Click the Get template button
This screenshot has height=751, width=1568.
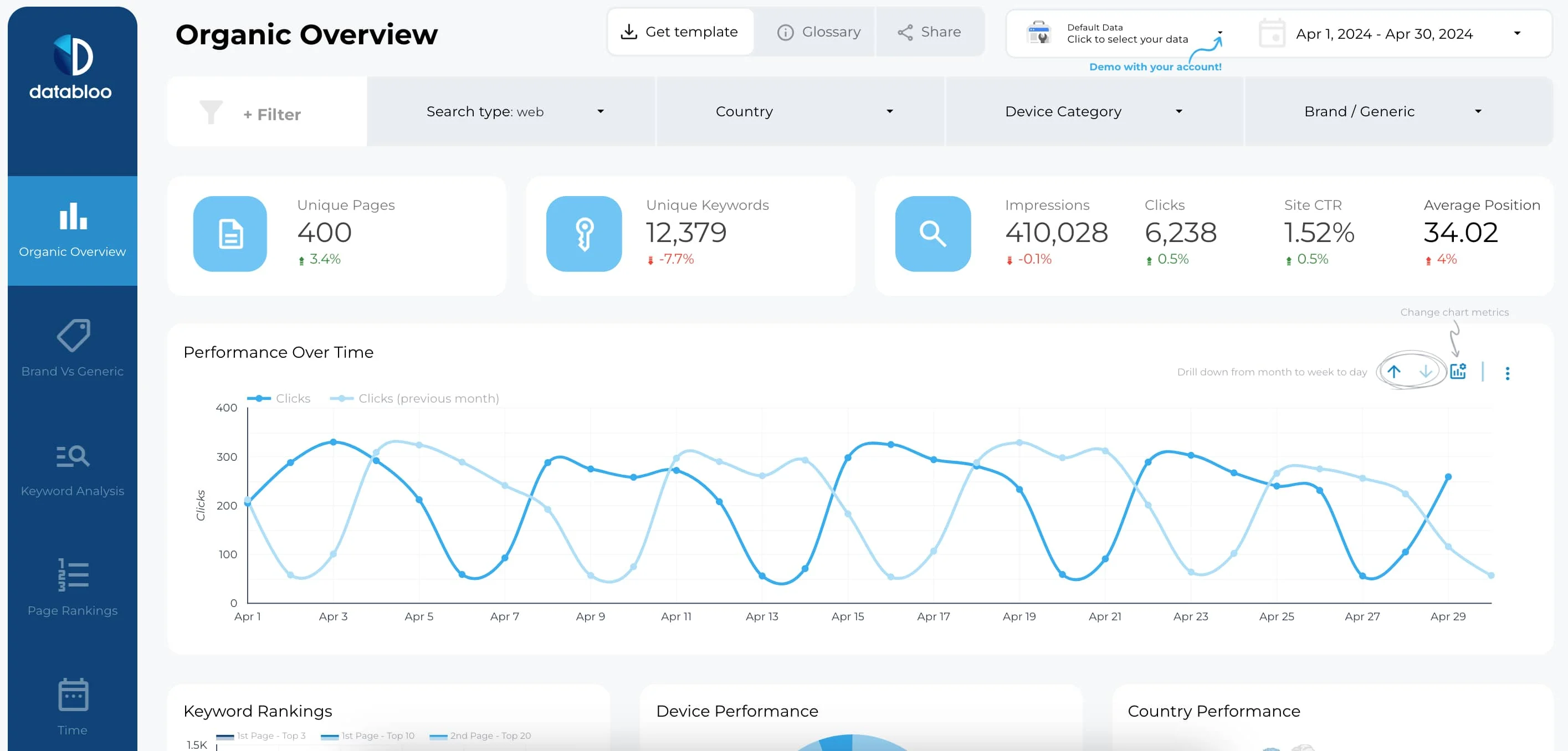pyautogui.click(x=680, y=32)
